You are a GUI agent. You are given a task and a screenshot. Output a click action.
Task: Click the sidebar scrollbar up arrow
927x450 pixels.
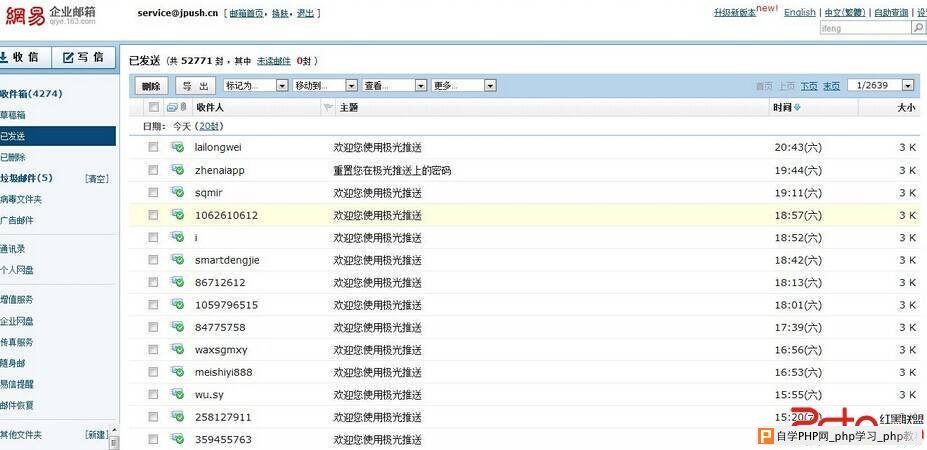115,430
